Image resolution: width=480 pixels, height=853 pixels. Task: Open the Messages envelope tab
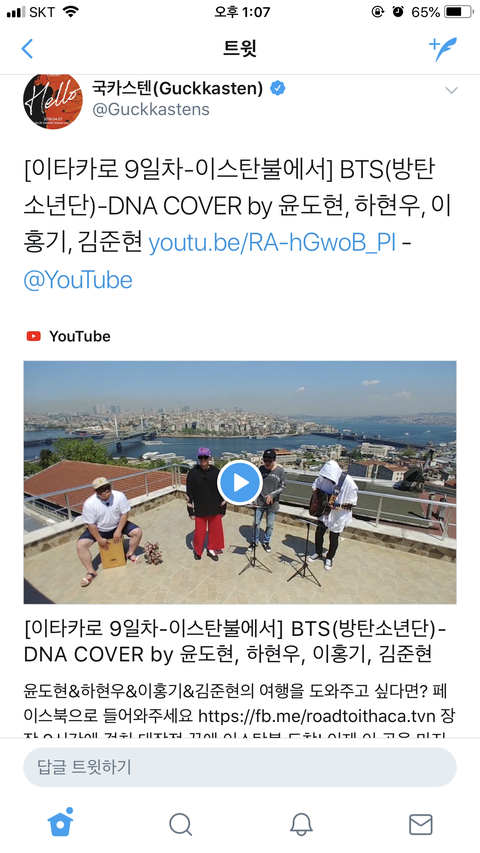[x=421, y=825]
